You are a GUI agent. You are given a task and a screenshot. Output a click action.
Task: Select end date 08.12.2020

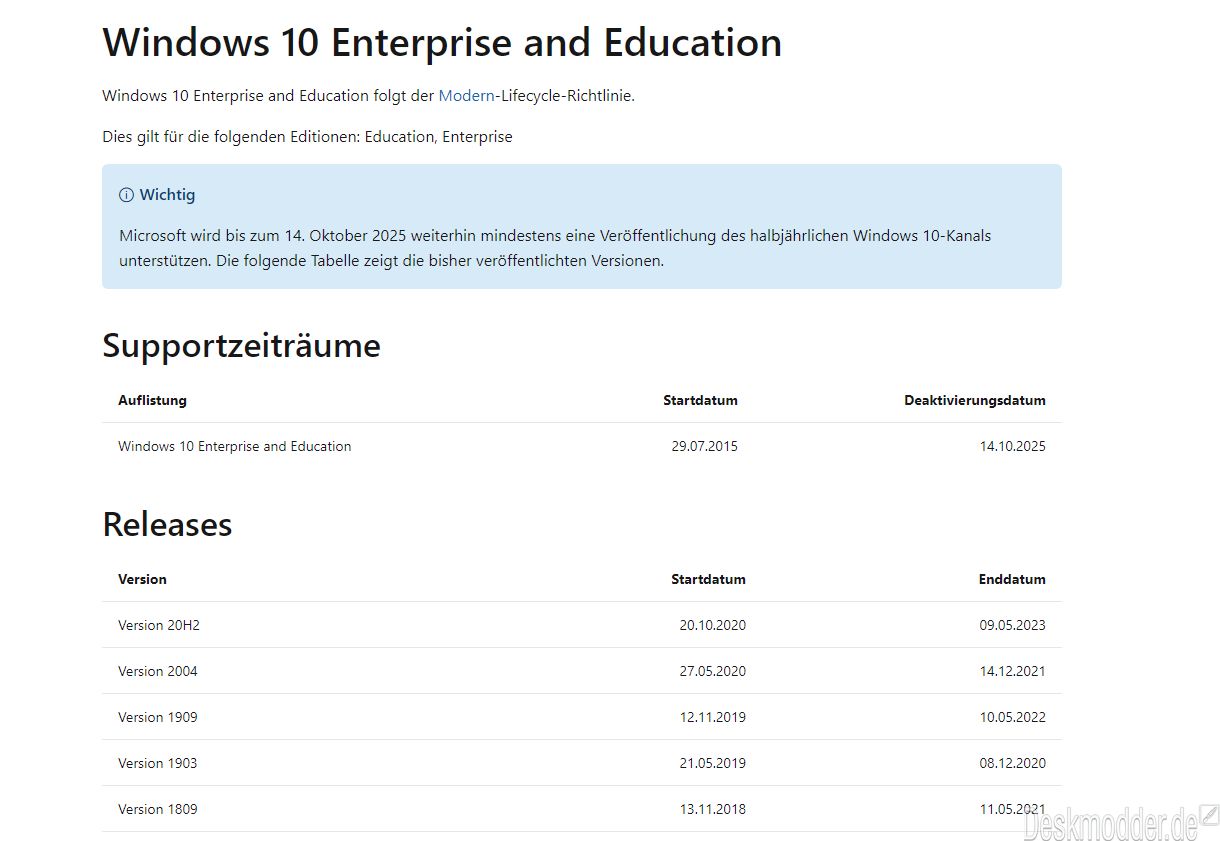pos(1012,763)
